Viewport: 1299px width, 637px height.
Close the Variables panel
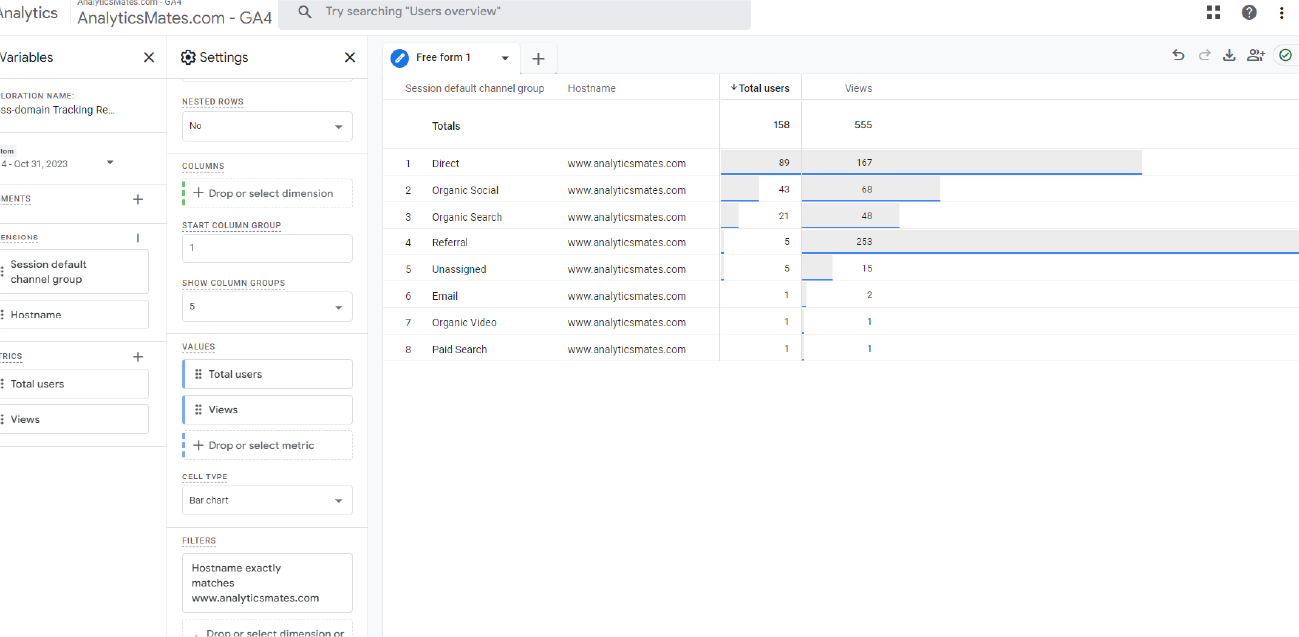tap(149, 58)
